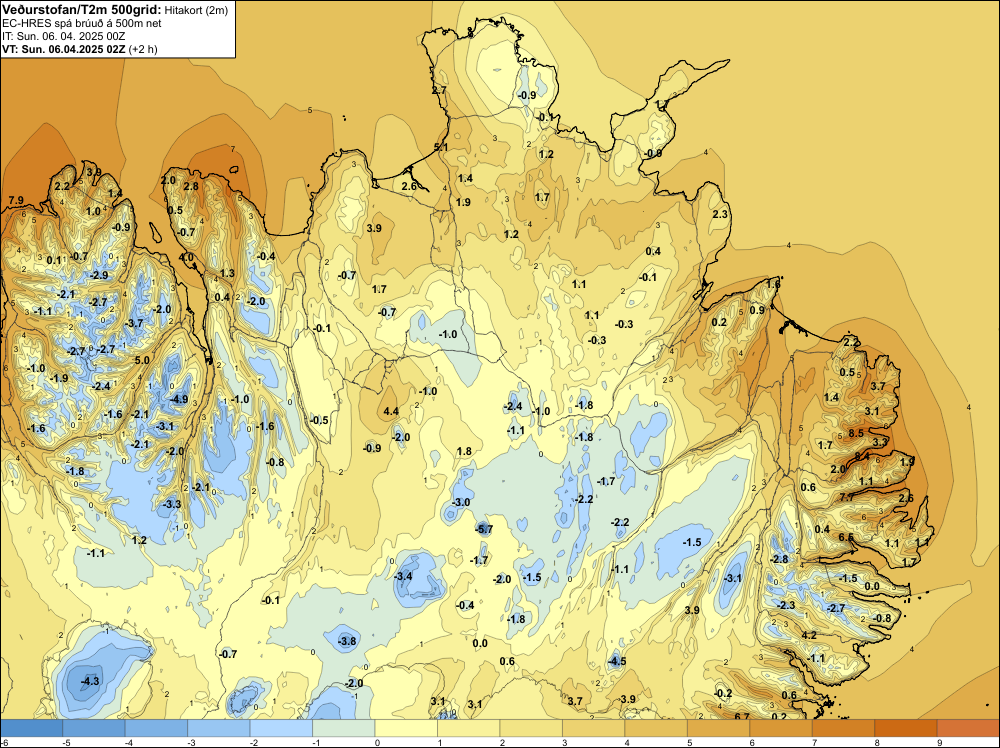Click the 9 tick label on color scale

point(939,742)
